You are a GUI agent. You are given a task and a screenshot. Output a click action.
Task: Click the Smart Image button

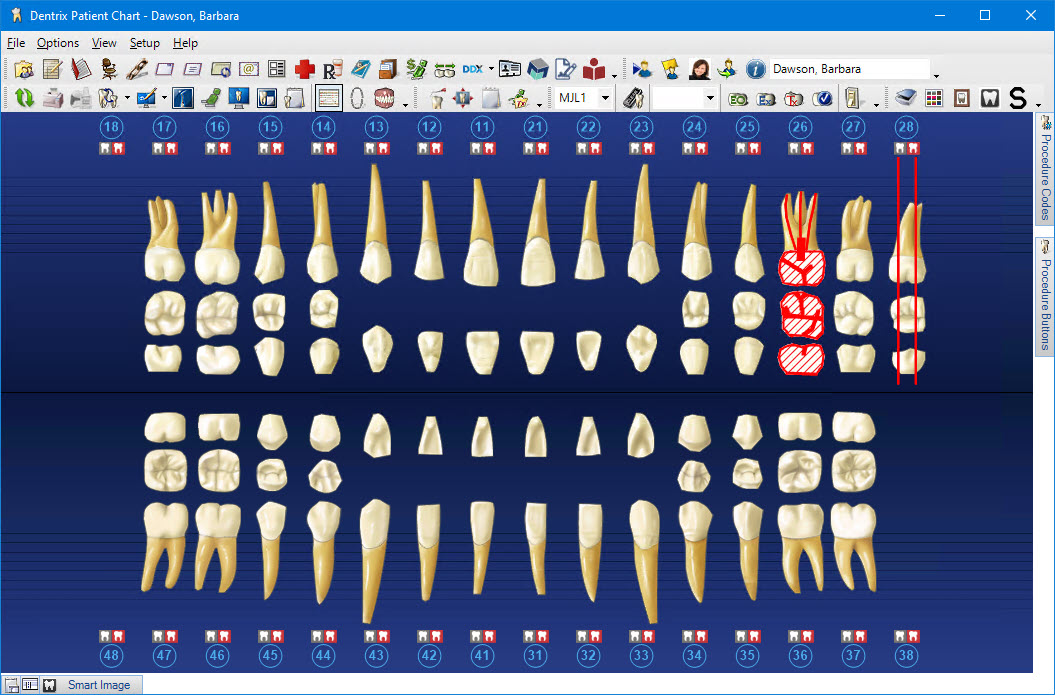(98, 685)
